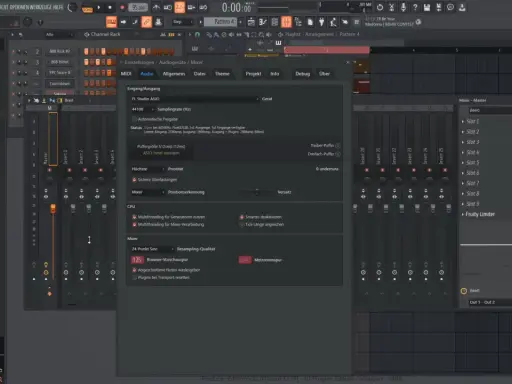Click the Master track volume fader in the mixer
This screenshot has width=512, height=384.
(53, 209)
